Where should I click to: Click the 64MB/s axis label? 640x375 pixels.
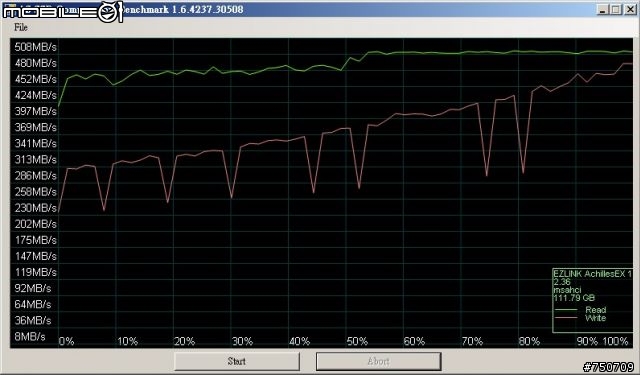pyautogui.click(x=33, y=304)
